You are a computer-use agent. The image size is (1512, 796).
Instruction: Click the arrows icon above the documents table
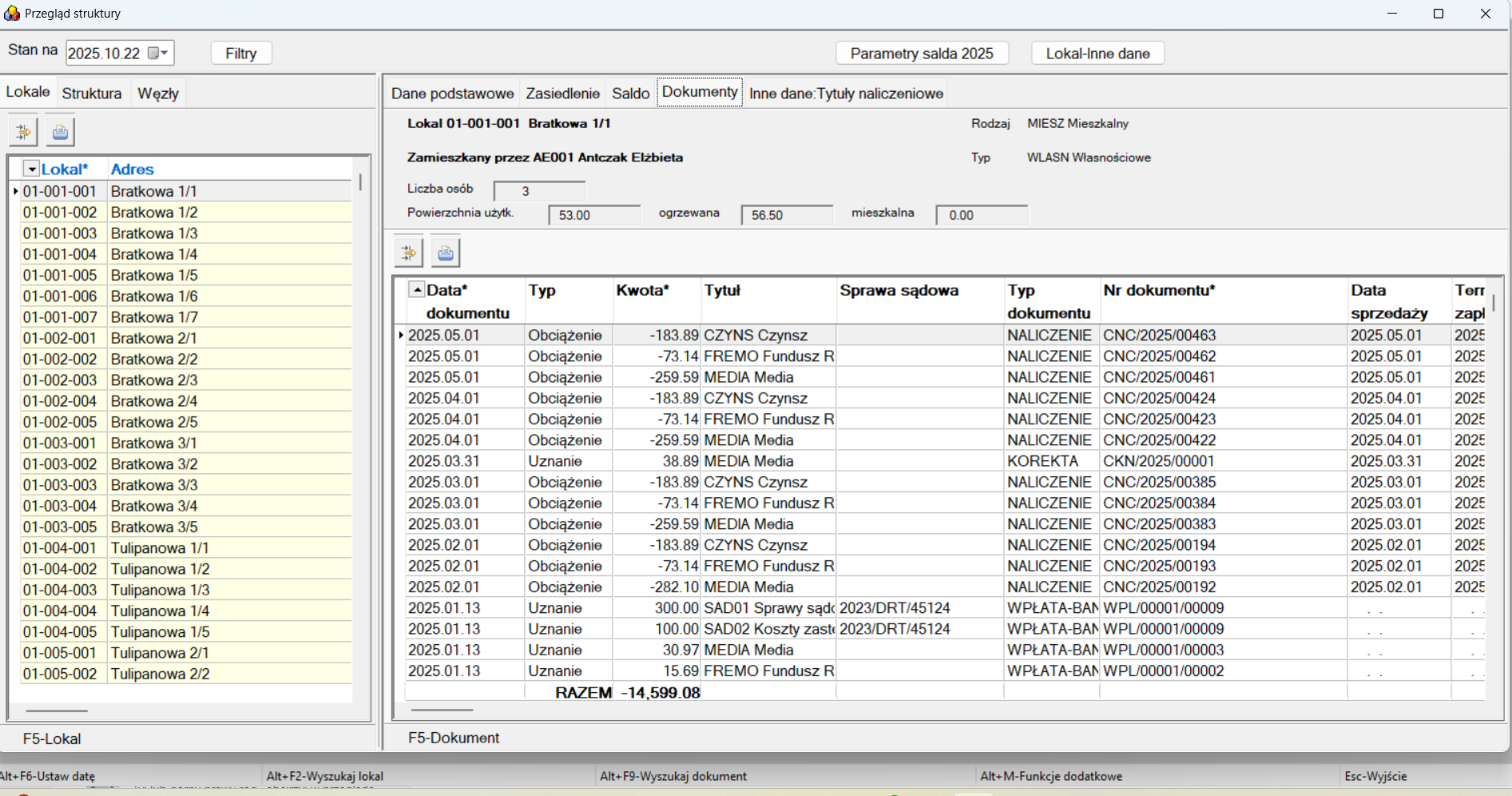pyautogui.click(x=408, y=253)
